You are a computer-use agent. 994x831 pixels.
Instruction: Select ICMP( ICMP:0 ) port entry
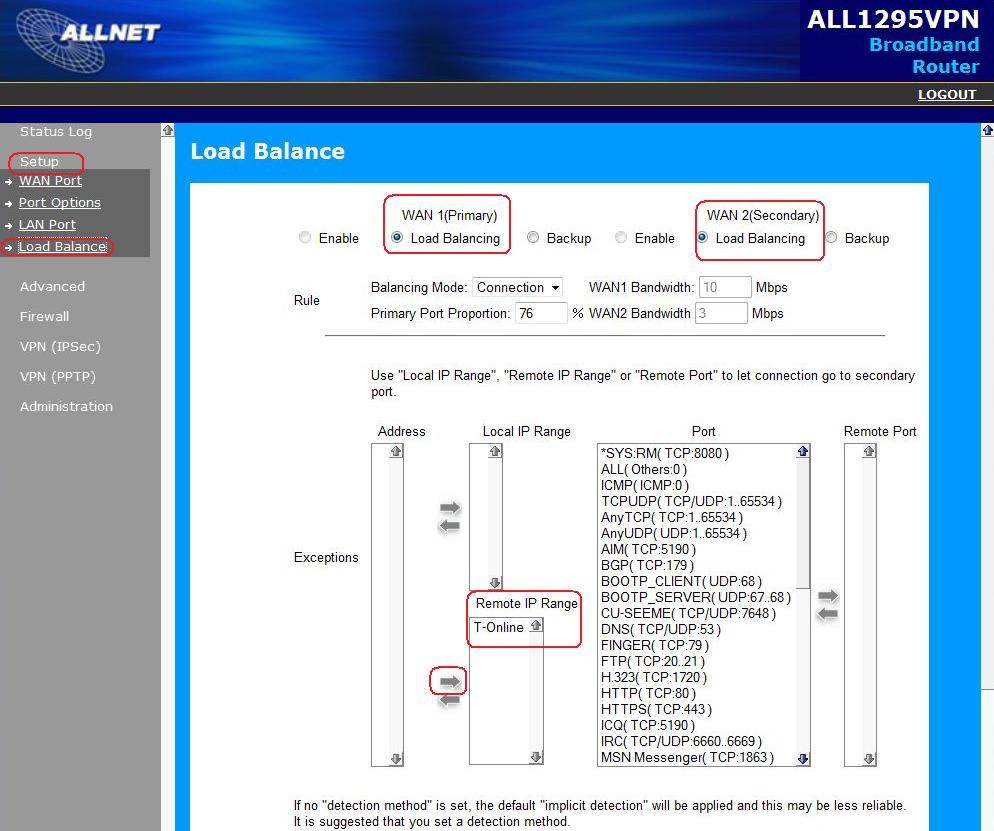click(645, 486)
